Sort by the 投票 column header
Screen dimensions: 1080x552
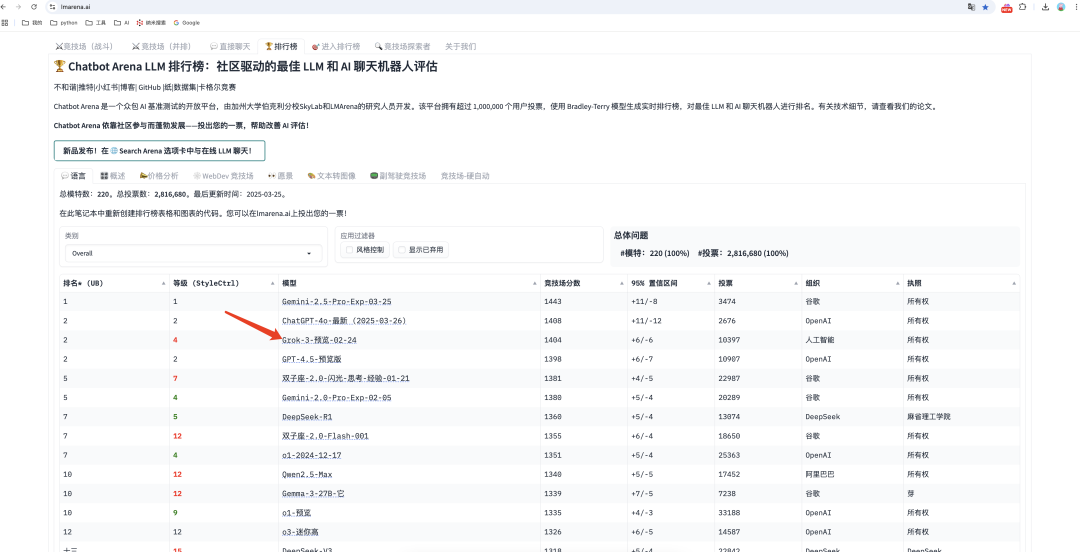(x=758, y=283)
